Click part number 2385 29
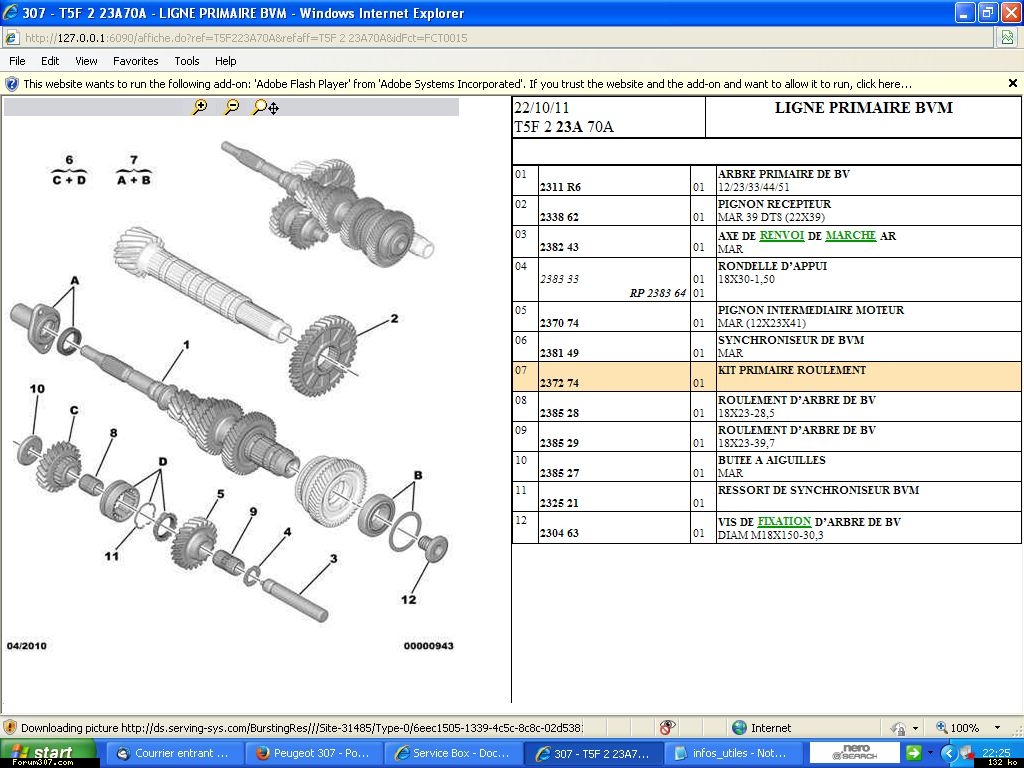 [x=559, y=443]
